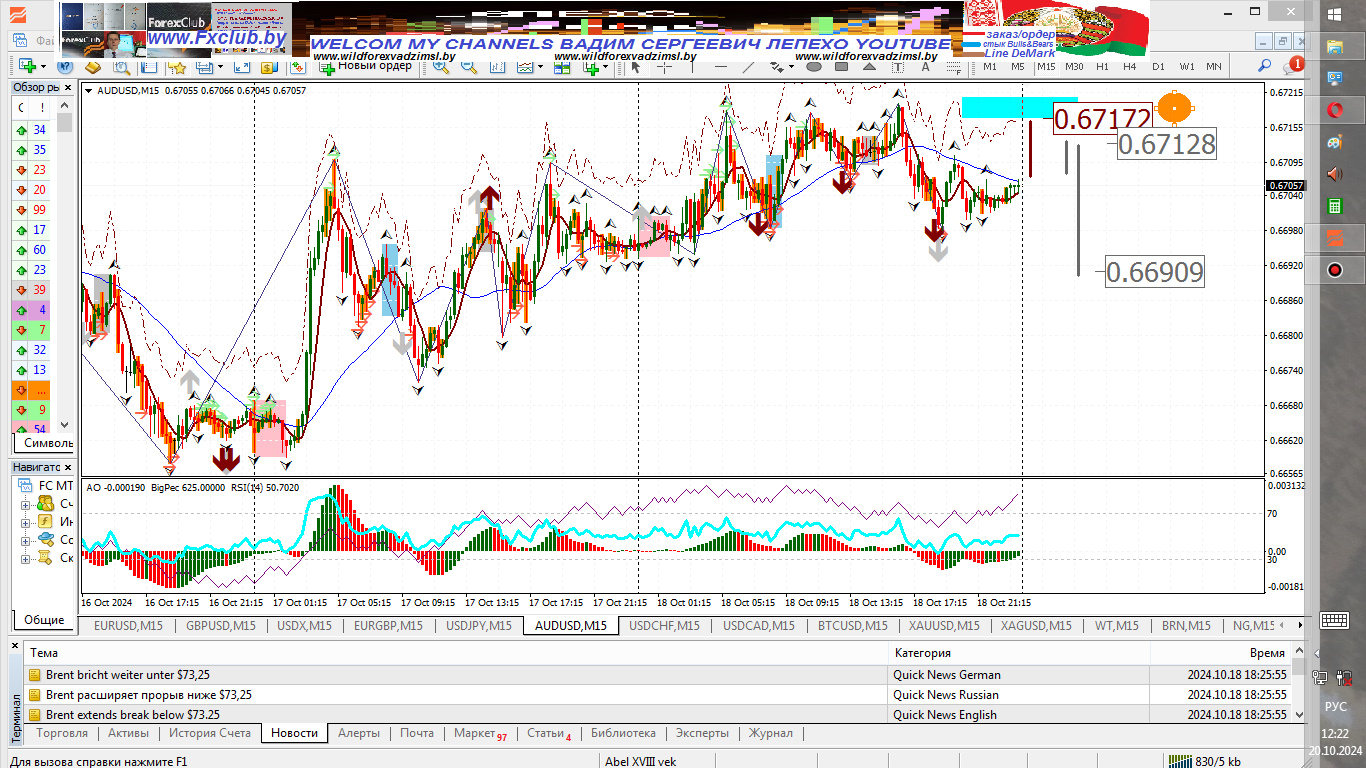Toggle the Navigator star icon

point(178,67)
